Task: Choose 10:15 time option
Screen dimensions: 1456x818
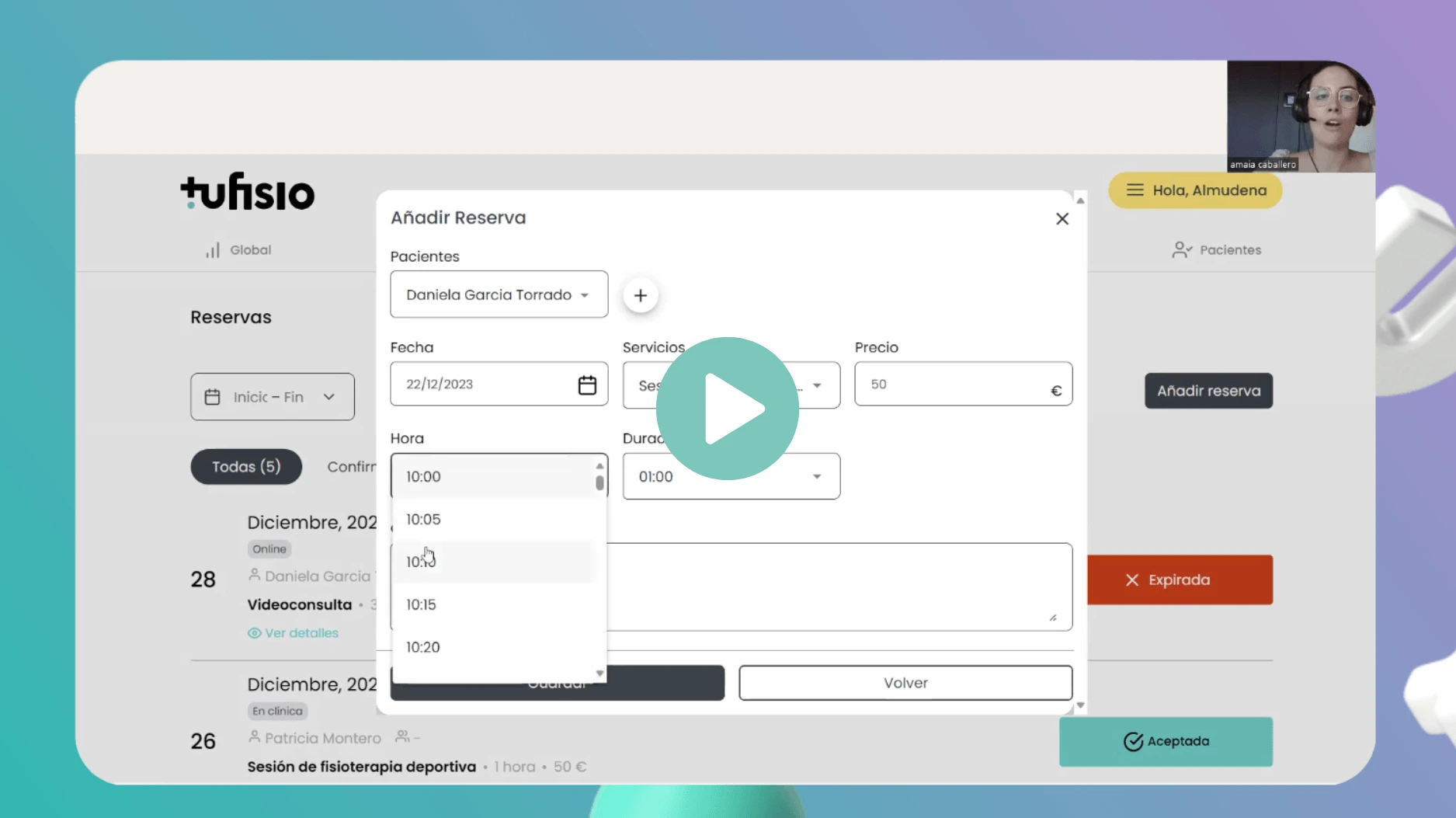Action: point(493,604)
